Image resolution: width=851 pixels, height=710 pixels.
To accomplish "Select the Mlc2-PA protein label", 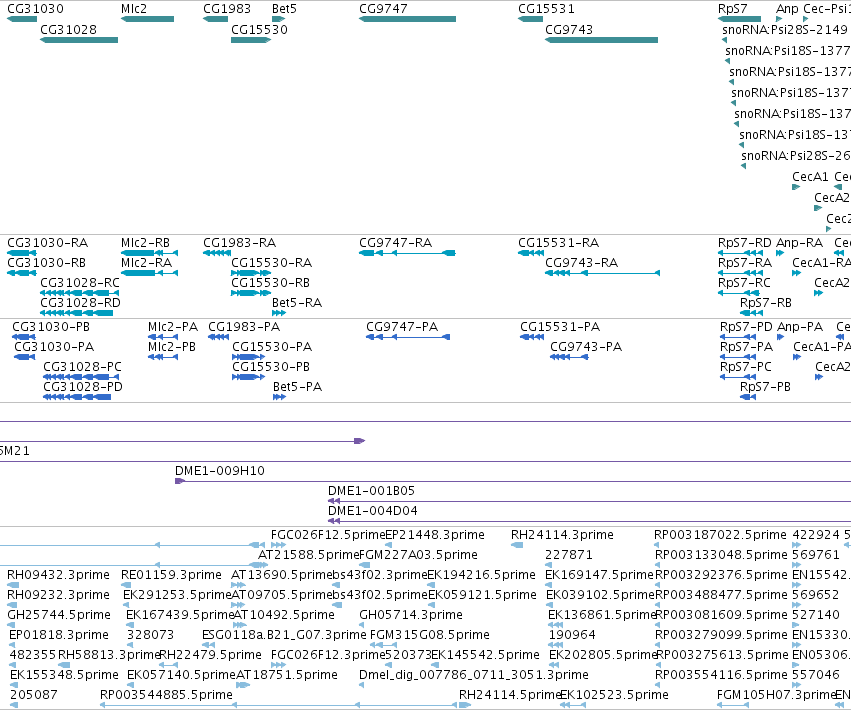I will click(173, 327).
